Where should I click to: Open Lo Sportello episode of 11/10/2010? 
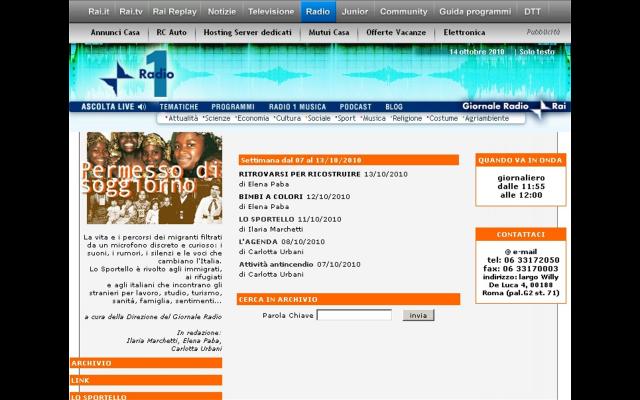click(x=266, y=219)
